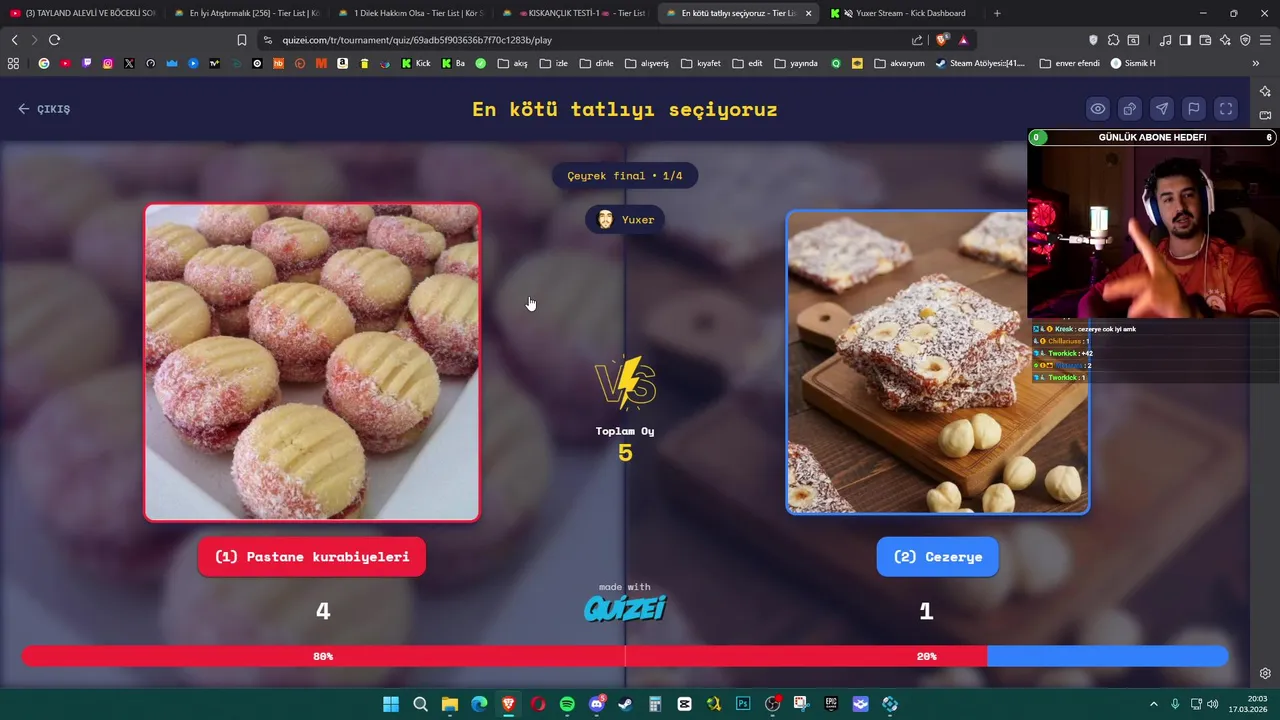The width and height of the screenshot is (1280, 720).
Task: Open Brave VPN shield icon
Action: click(x=1245, y=40)
